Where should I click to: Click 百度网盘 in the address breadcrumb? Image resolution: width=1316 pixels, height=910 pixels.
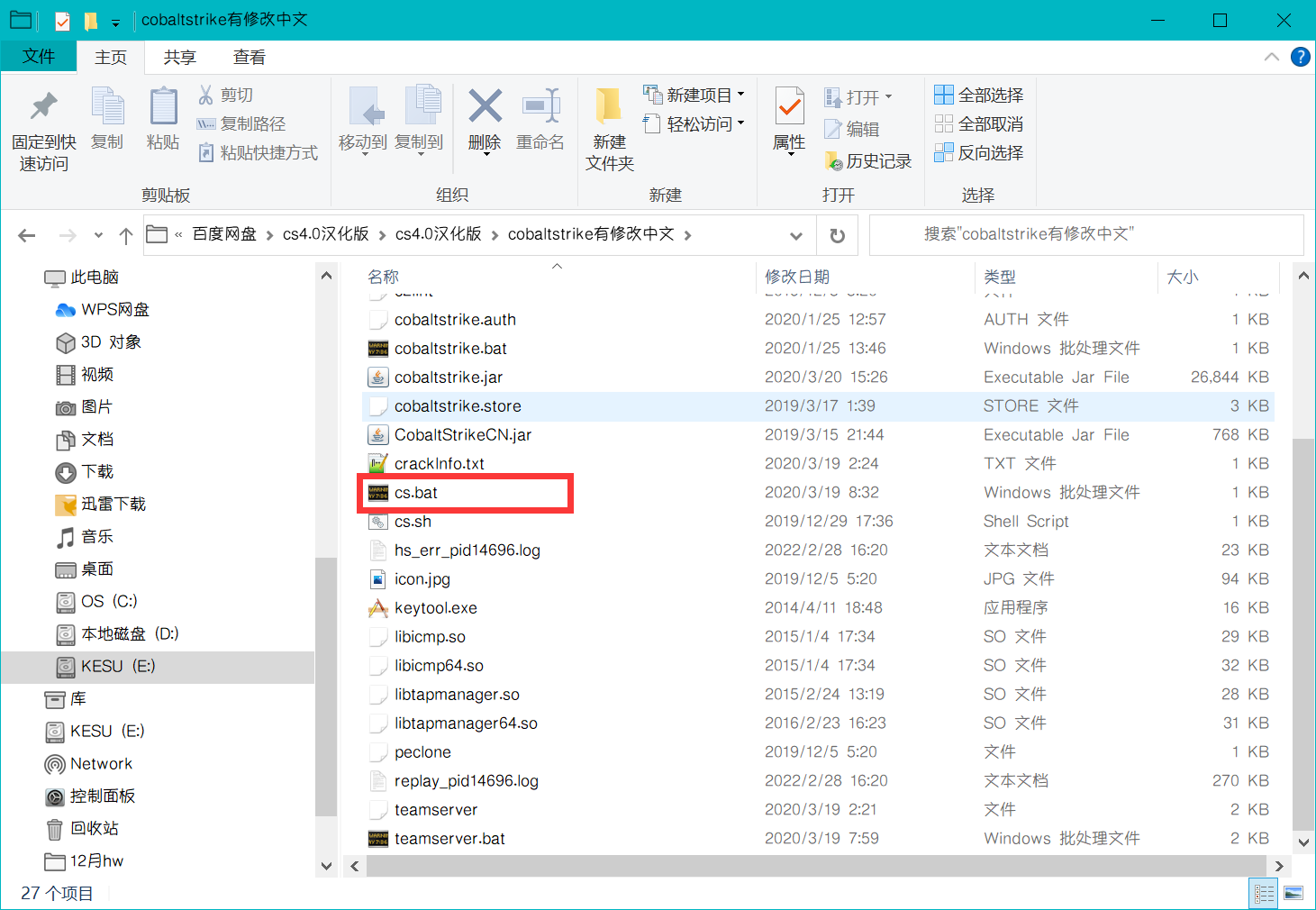(x=224, y=234)
